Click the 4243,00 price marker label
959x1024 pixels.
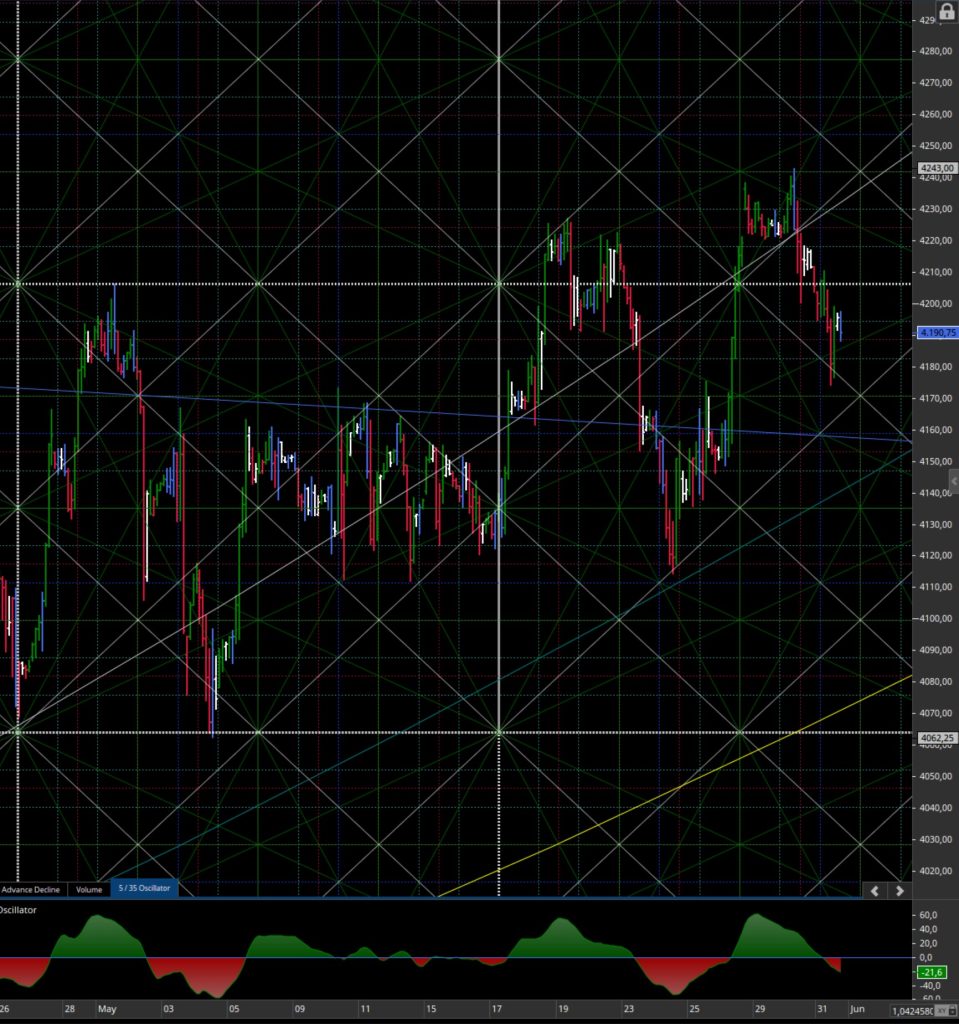937,168
